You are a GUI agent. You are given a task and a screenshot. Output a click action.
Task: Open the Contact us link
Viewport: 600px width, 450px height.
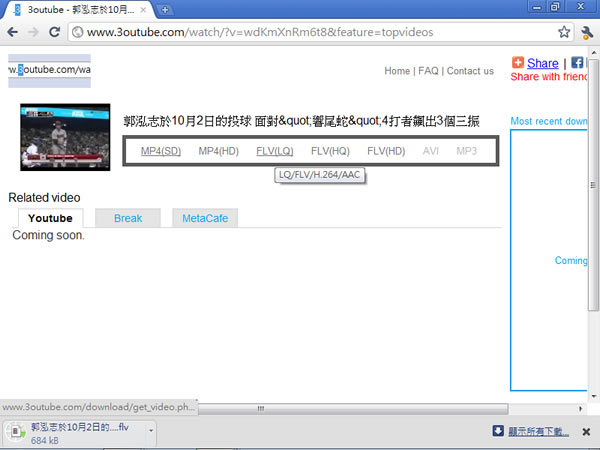(x=470, y=71)
